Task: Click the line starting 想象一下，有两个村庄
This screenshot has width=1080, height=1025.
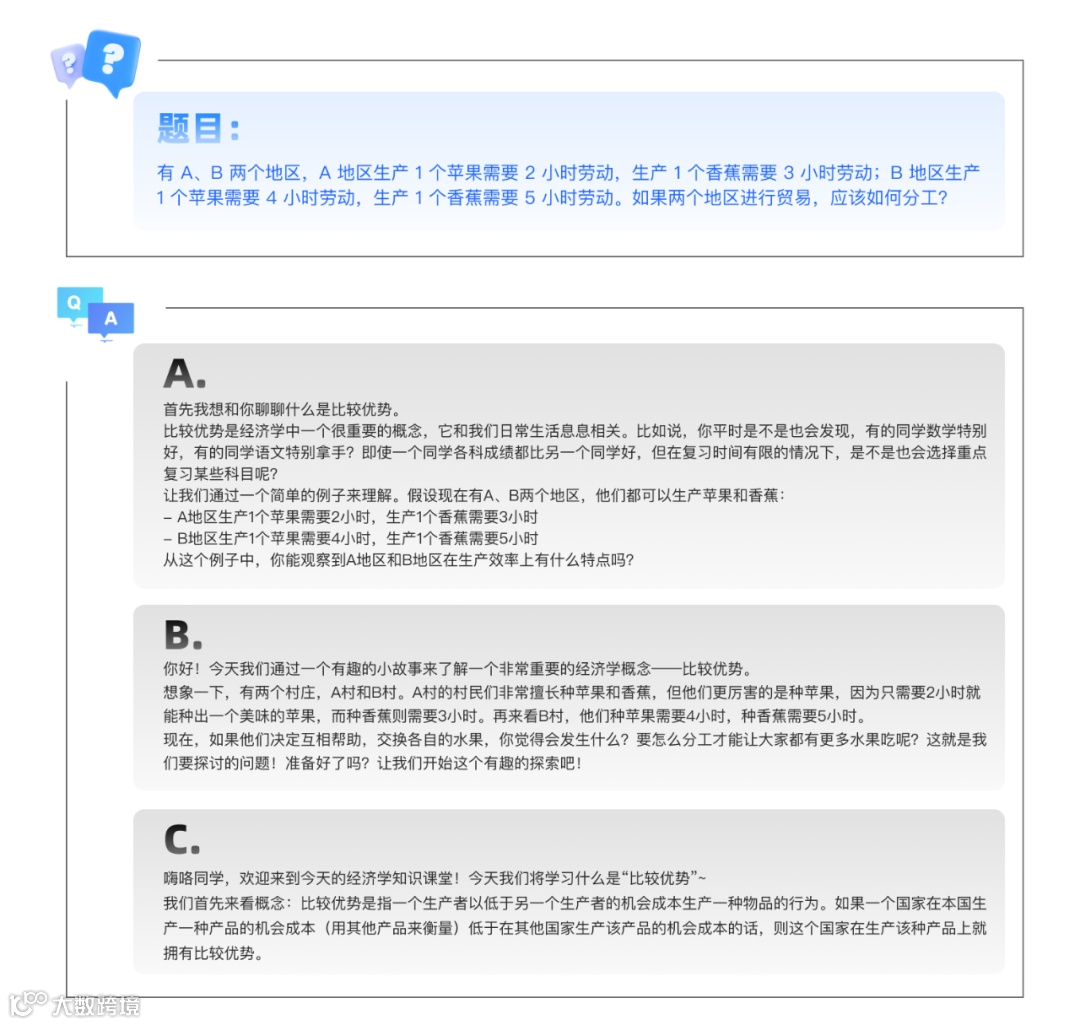Action: 572,692
